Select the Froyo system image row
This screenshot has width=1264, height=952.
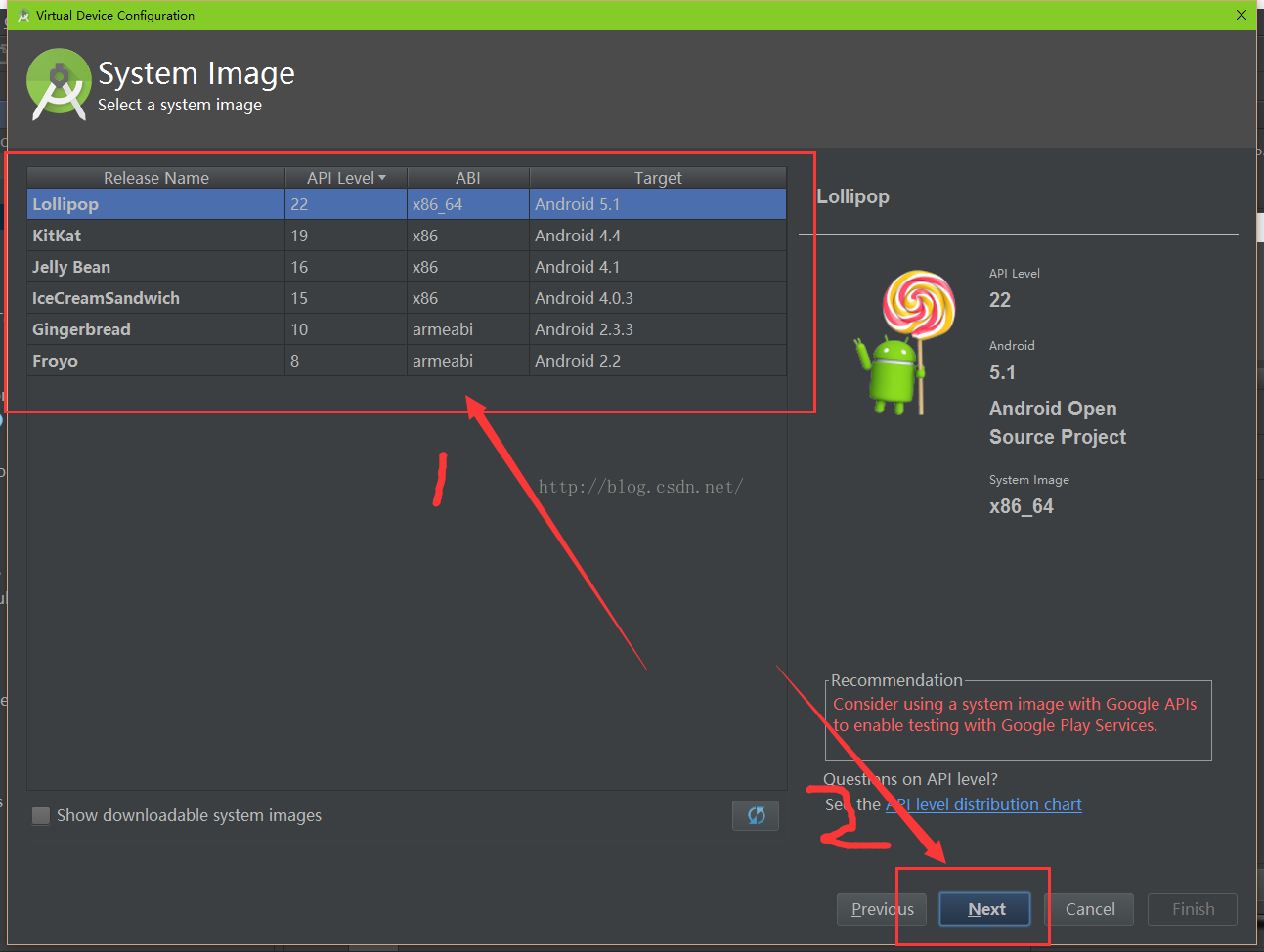407,361
